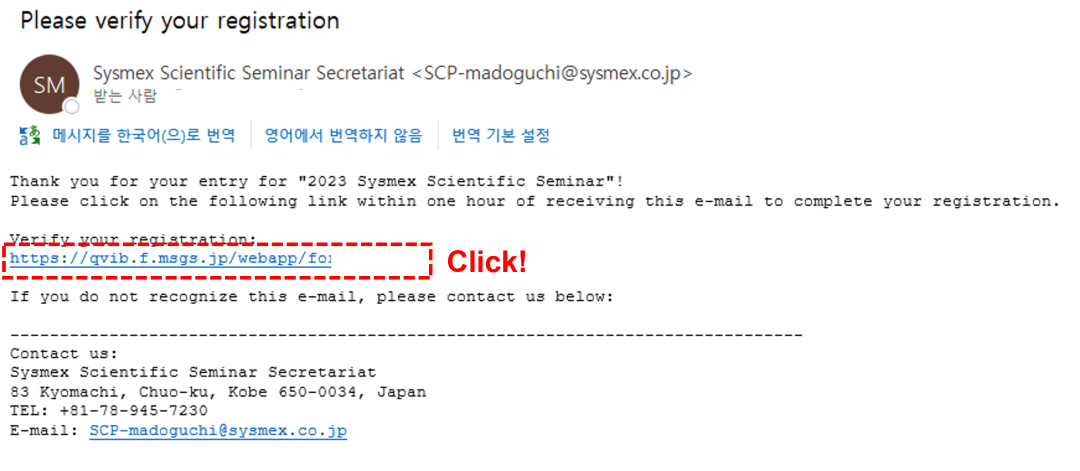This screenshot has height=471, width=1080.
Task: Click the 받는 사람 recipient label
Action: coord(124,96)
